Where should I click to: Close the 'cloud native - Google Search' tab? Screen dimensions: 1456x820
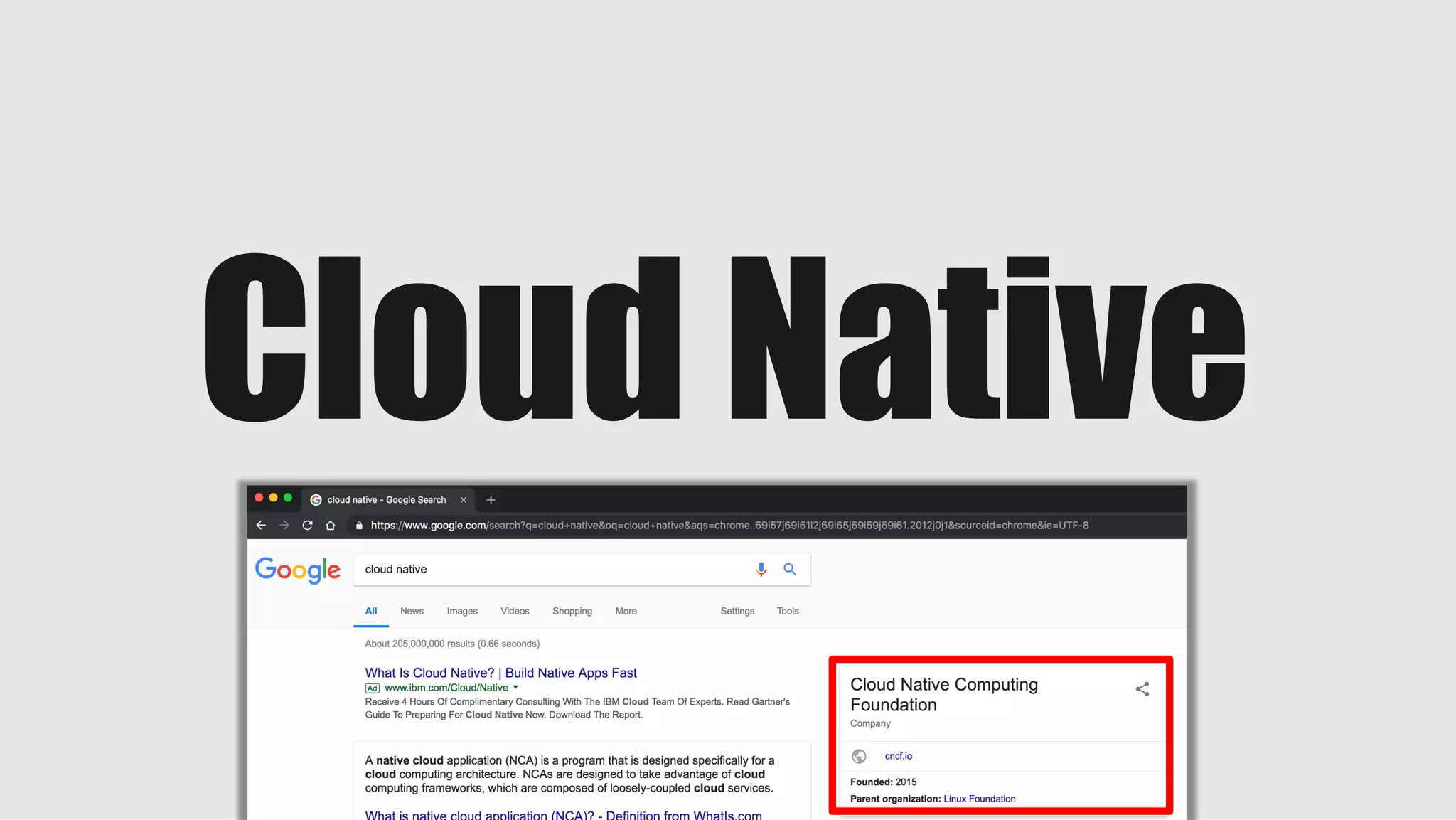pyautogui.click(x=464, y=500)
